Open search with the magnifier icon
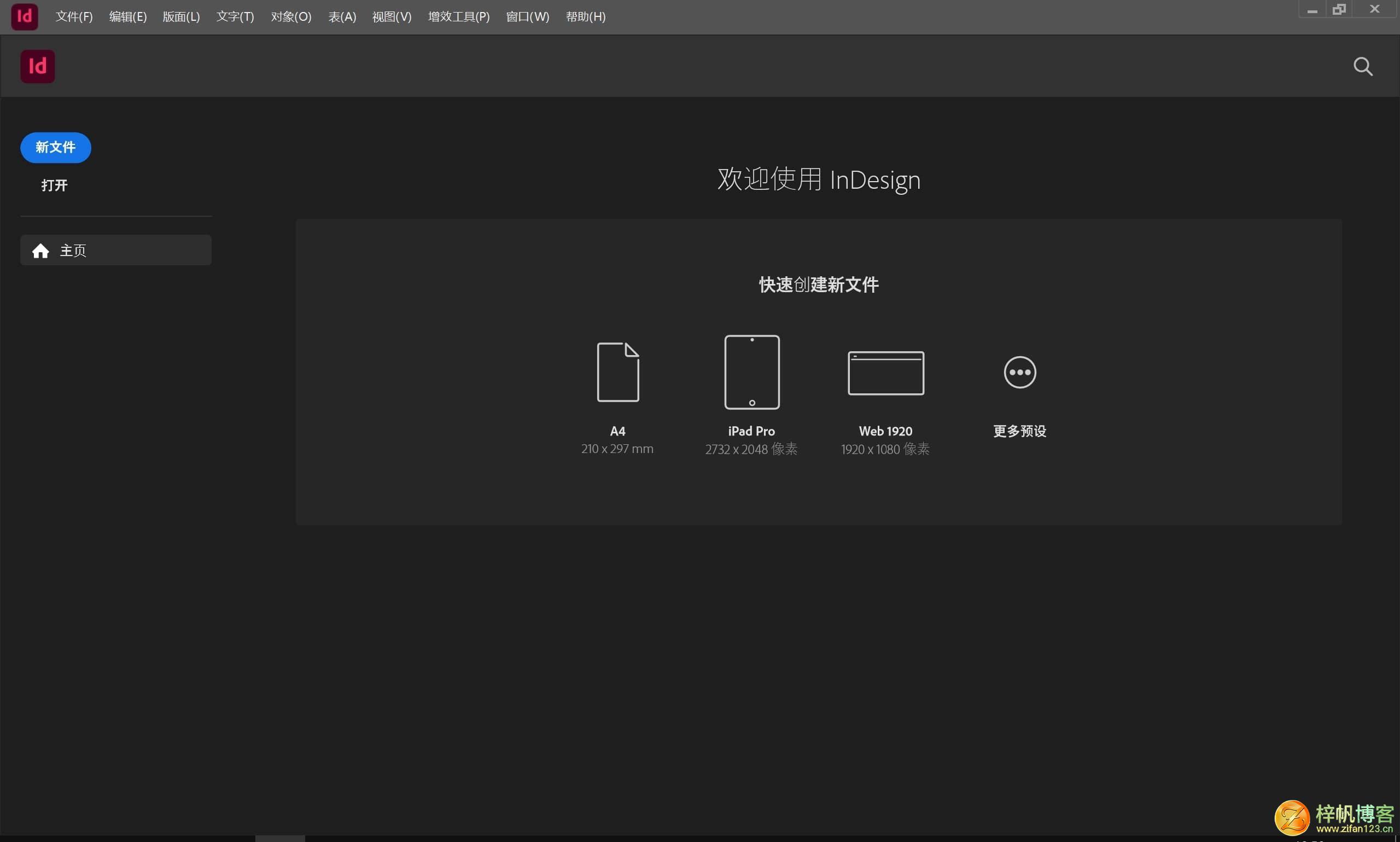Screen dimensions: 1400x842 [1363, 66]
